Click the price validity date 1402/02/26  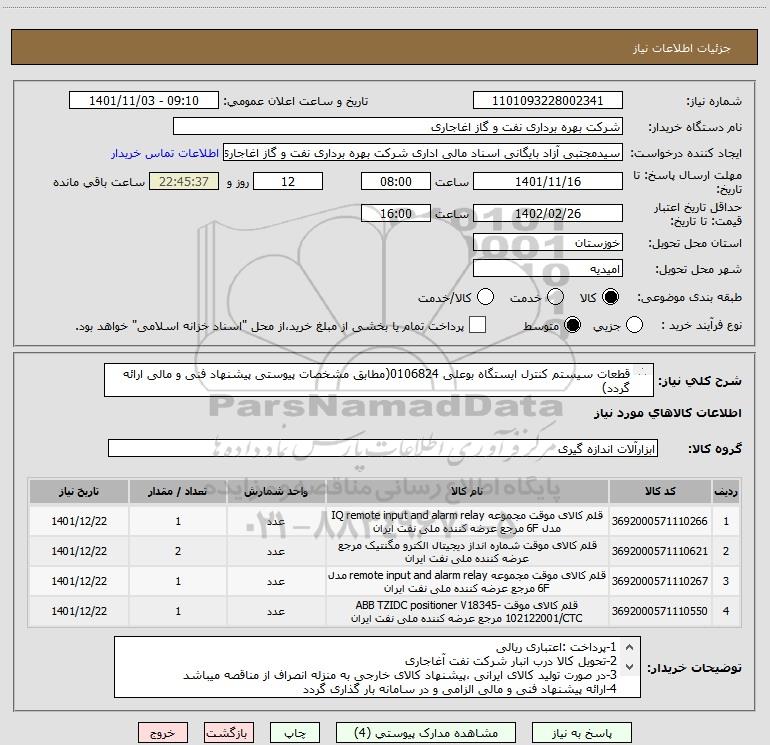pos(548,213)
